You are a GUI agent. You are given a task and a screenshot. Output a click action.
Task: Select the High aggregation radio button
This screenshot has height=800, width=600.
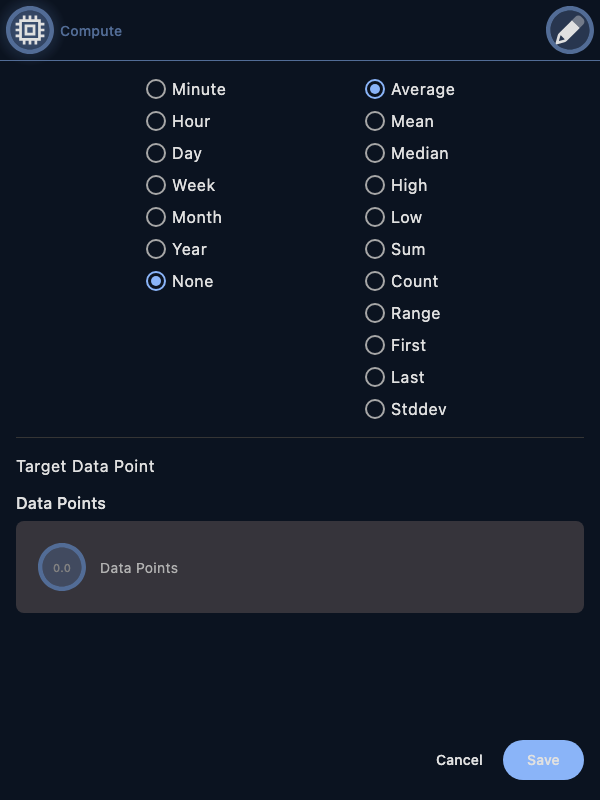pyautogui.click(x=375, y=185)
